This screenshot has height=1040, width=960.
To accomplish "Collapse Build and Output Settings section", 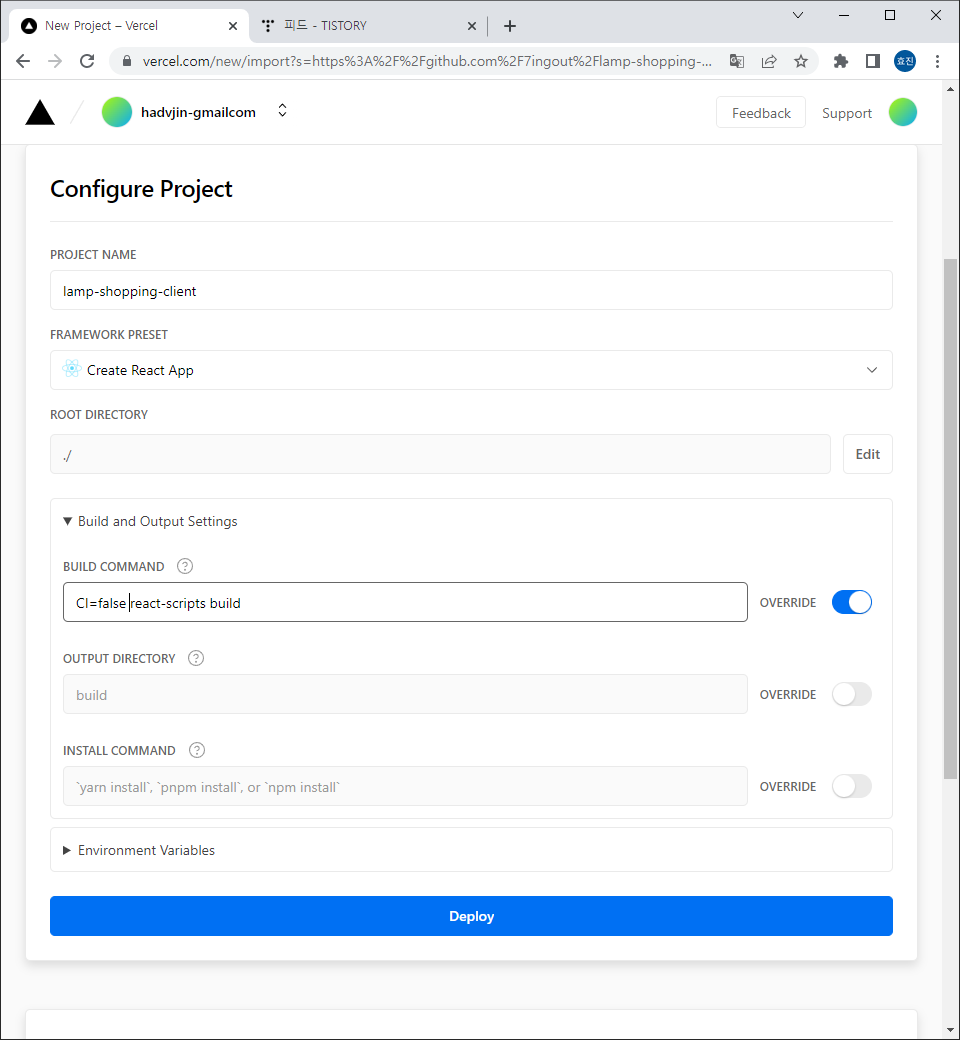I will pyautogui.click(x=151, y=521).
